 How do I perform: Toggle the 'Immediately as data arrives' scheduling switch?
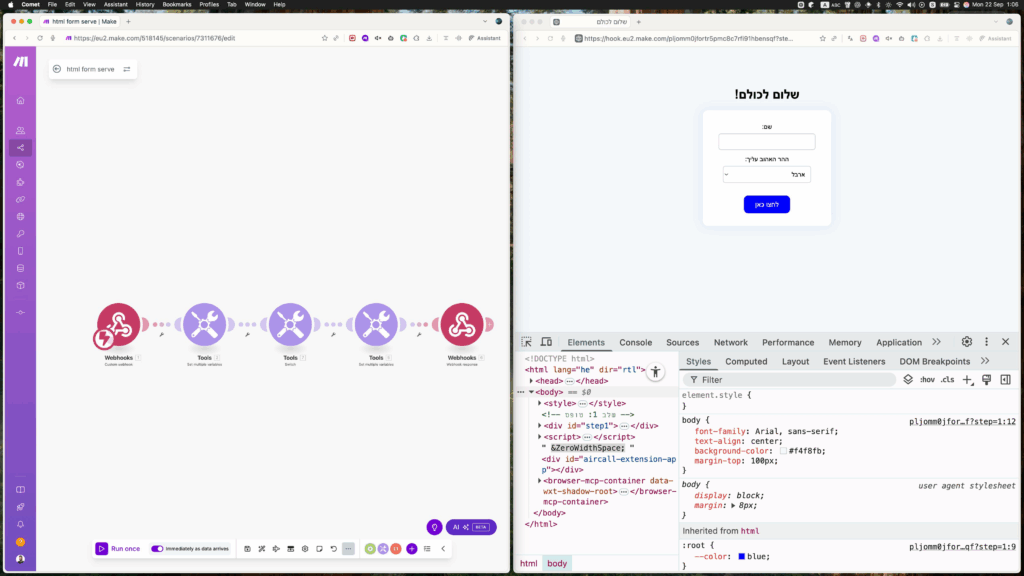[x=157, y=548]
